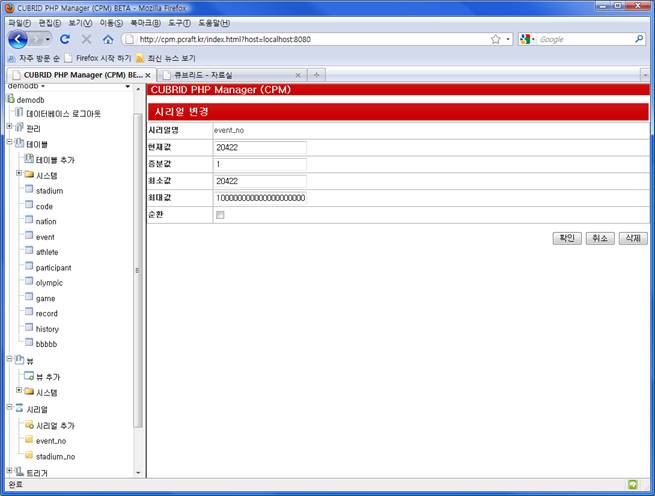Click the status bar green icon
Image resolution: width=655 pixels, height=496 pixels.
[x=633, y=485]
